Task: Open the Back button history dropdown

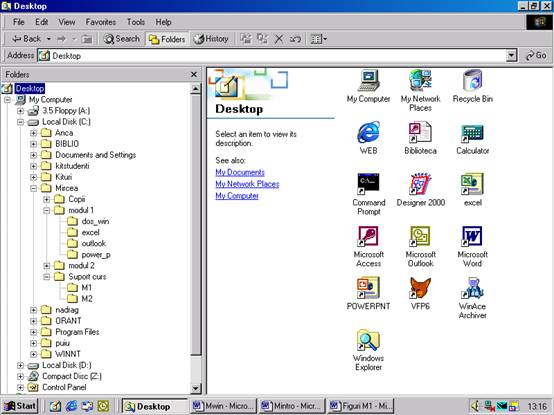Action: click(x=49, y=39)
